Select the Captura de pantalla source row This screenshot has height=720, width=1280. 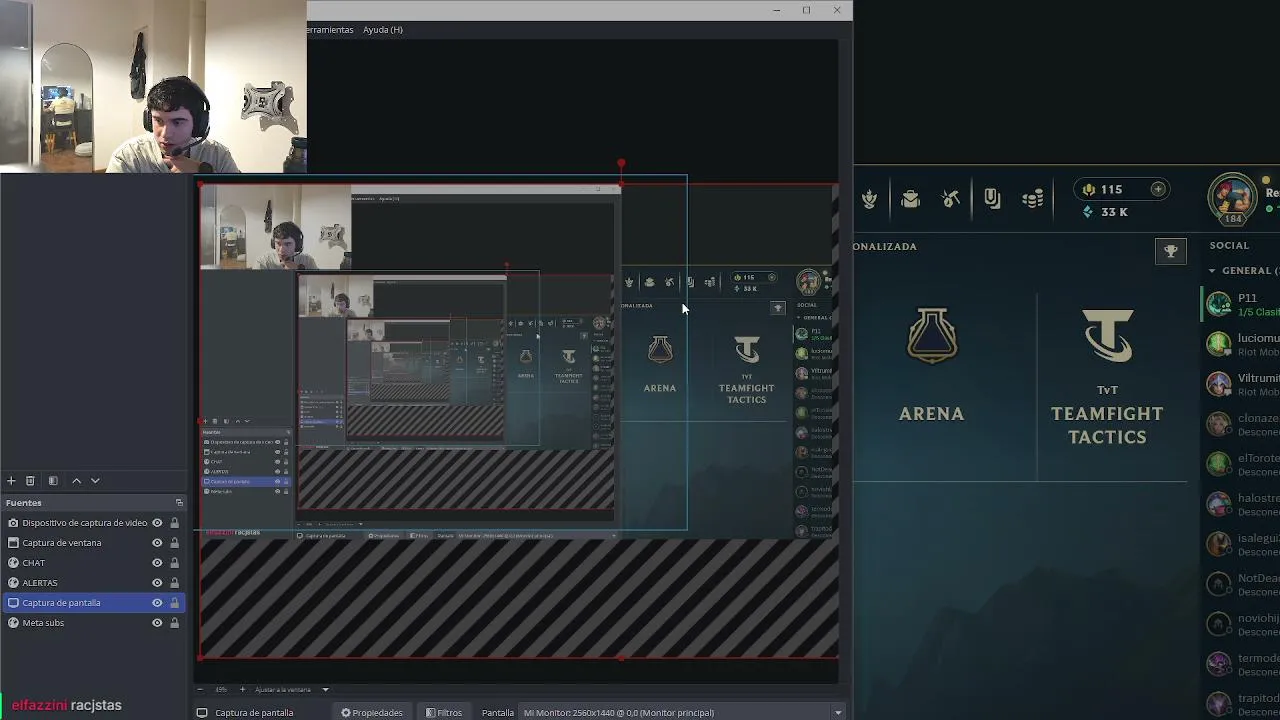[93, 603]
